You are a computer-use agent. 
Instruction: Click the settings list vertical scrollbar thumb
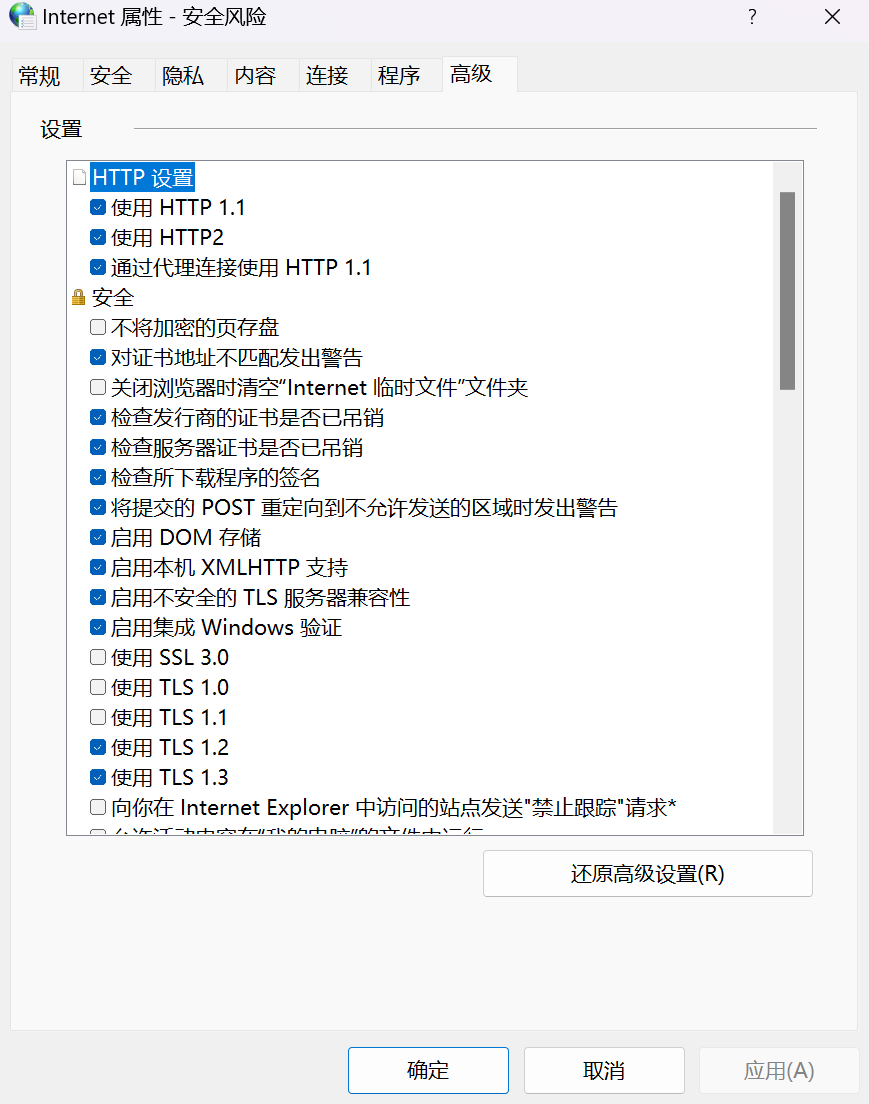787,291
